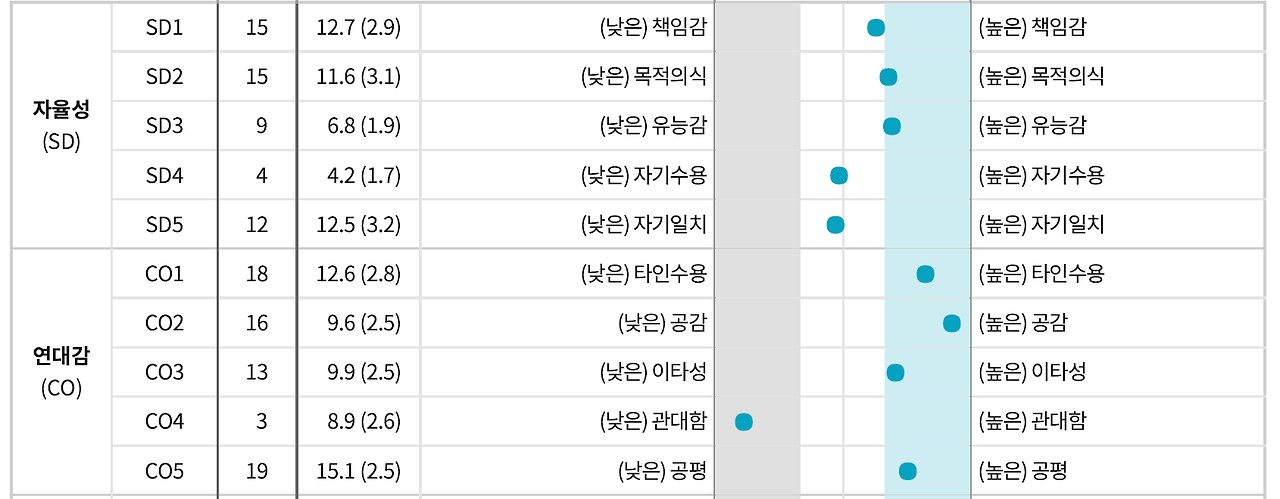Click the CO1 타인수용 score dot

click(926, 274)
